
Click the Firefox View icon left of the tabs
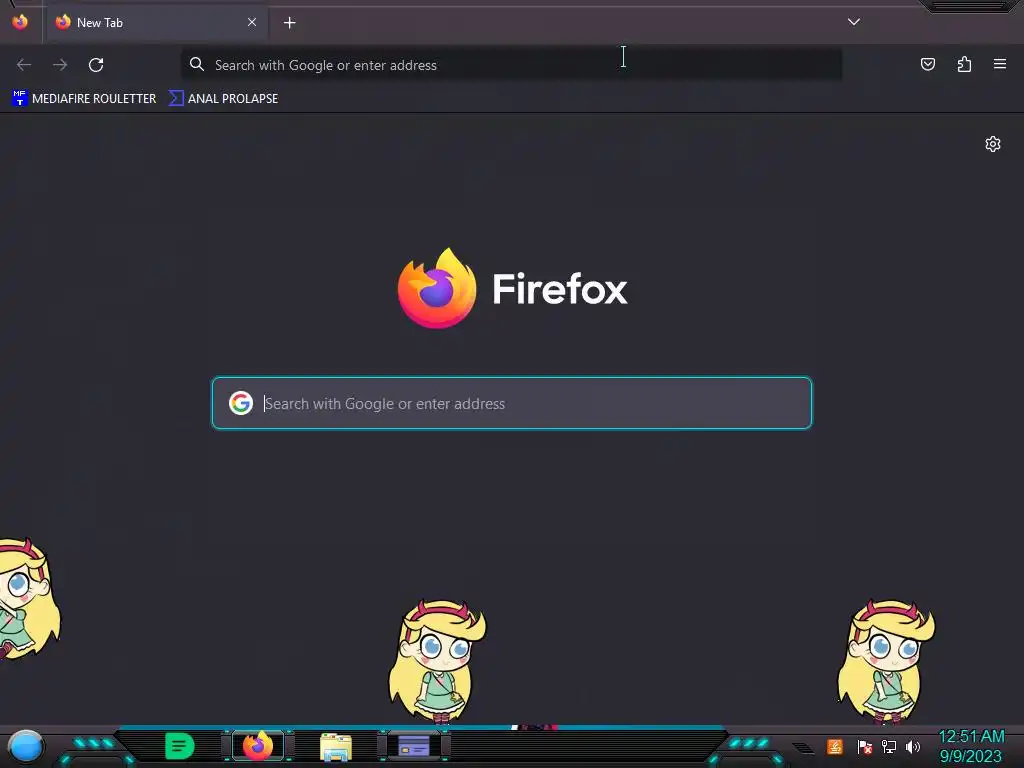pos(20,22)
